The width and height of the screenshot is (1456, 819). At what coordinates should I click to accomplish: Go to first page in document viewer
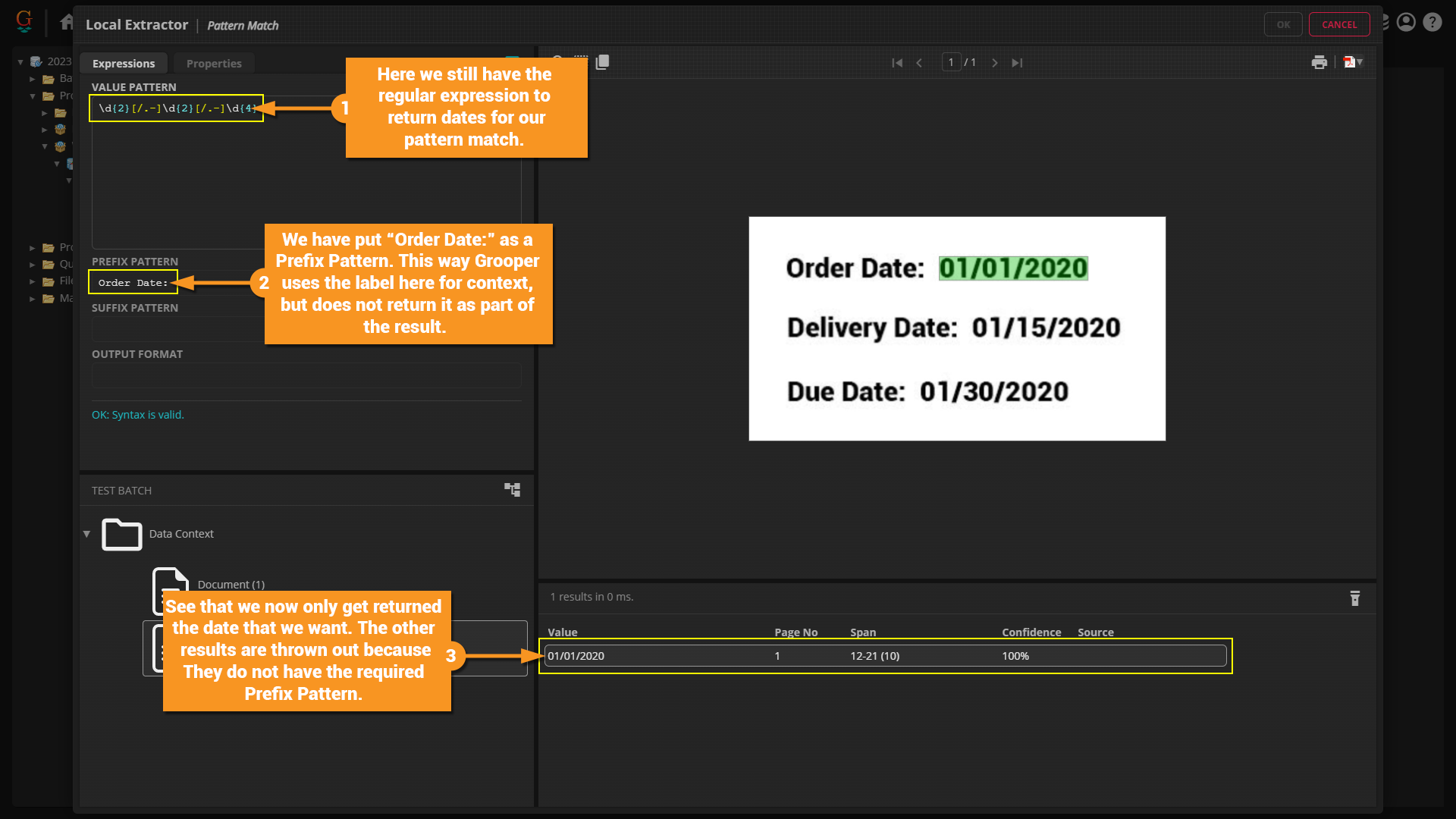pos(897,63)
